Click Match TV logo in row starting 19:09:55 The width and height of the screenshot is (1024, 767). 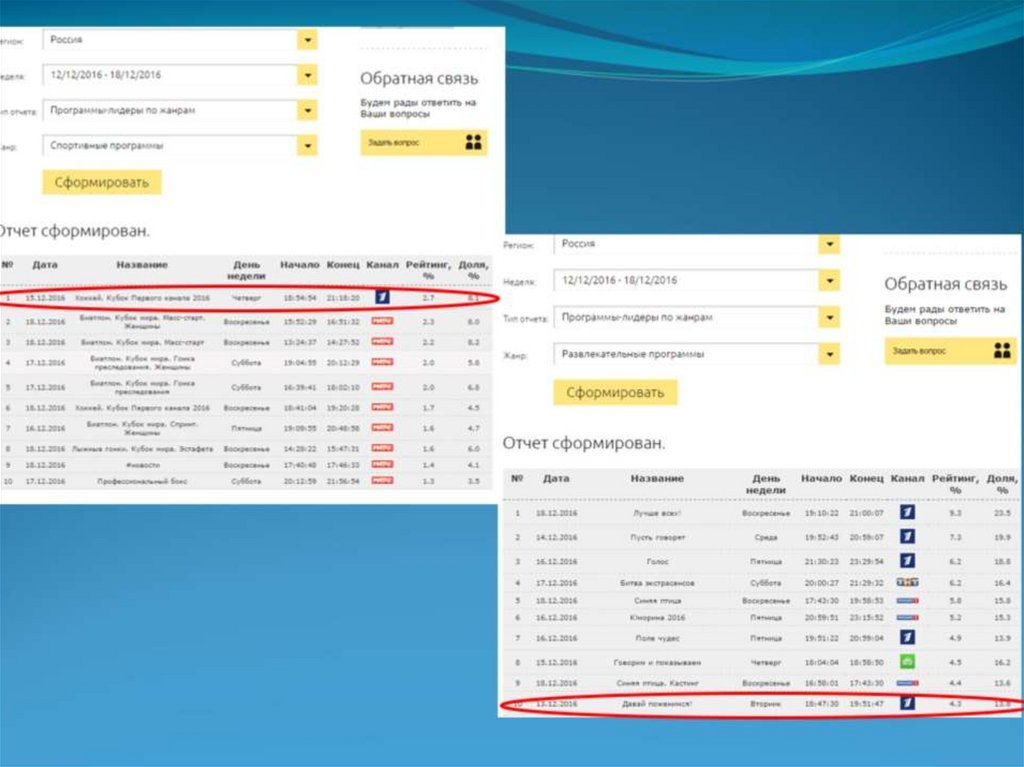coord(382,428)
